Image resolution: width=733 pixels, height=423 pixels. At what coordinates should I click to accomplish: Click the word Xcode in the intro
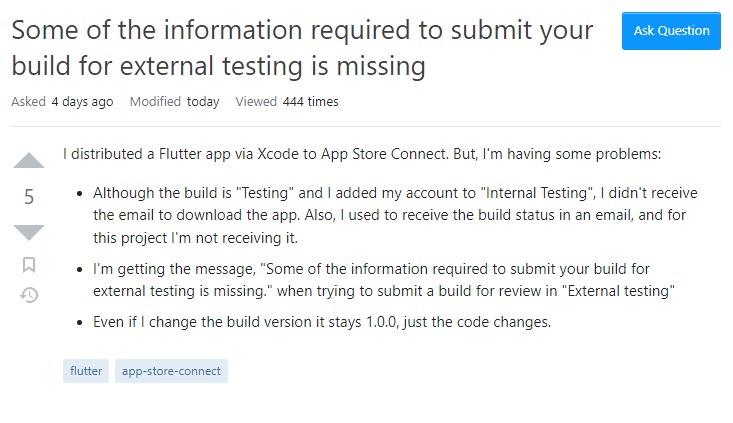coord(283,155)
